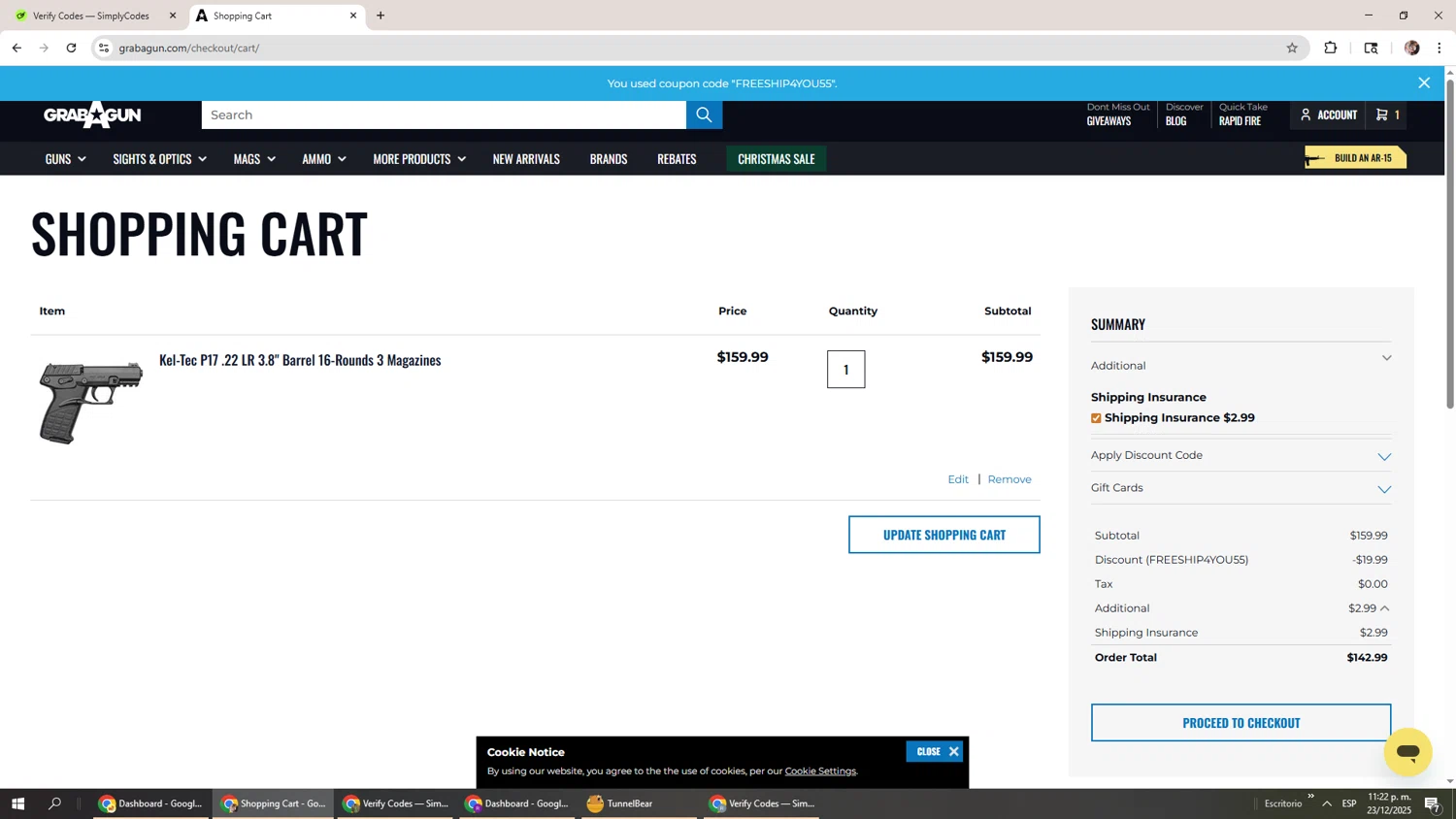Switch to Verify Codes SimplyCodes tab
The height and width of the screenshot is (819, 1456).
[x=92, y=16]
